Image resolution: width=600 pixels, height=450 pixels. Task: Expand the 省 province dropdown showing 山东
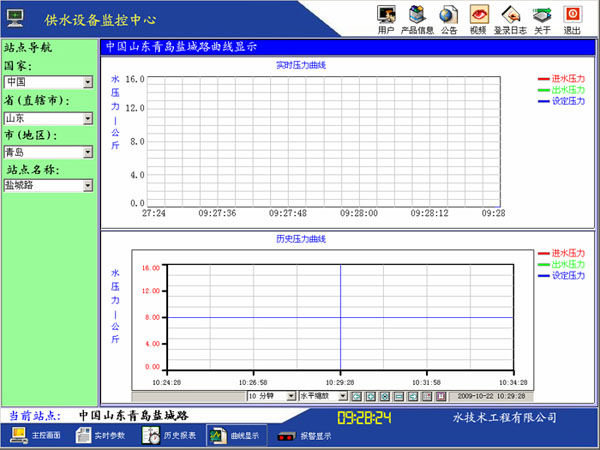coord(88,117)
